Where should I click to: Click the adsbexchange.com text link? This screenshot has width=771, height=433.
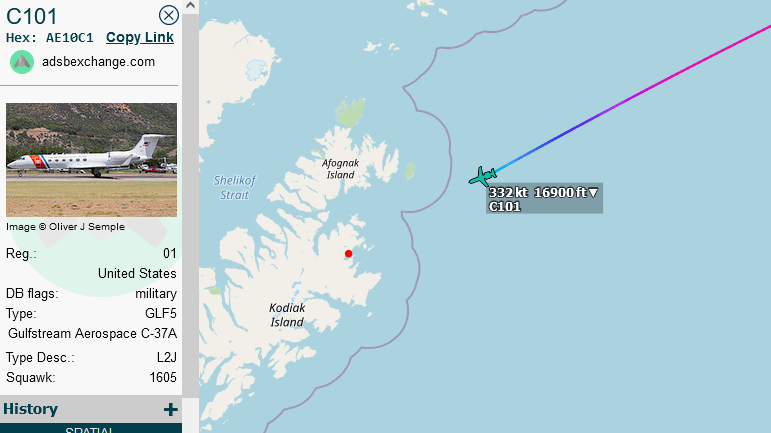pos(98,62)
